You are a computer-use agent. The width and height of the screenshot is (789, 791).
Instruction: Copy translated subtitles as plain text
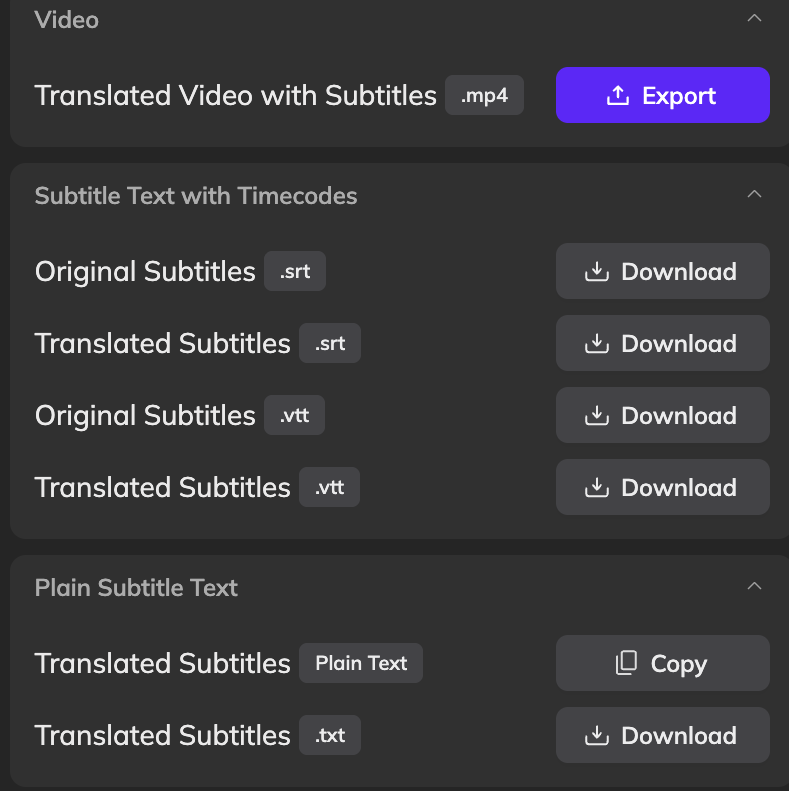pos(662,663)
